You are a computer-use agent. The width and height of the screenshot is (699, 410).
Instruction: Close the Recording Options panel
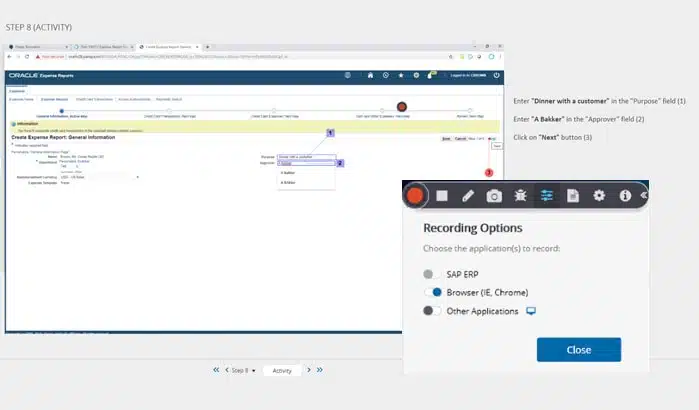579,350
